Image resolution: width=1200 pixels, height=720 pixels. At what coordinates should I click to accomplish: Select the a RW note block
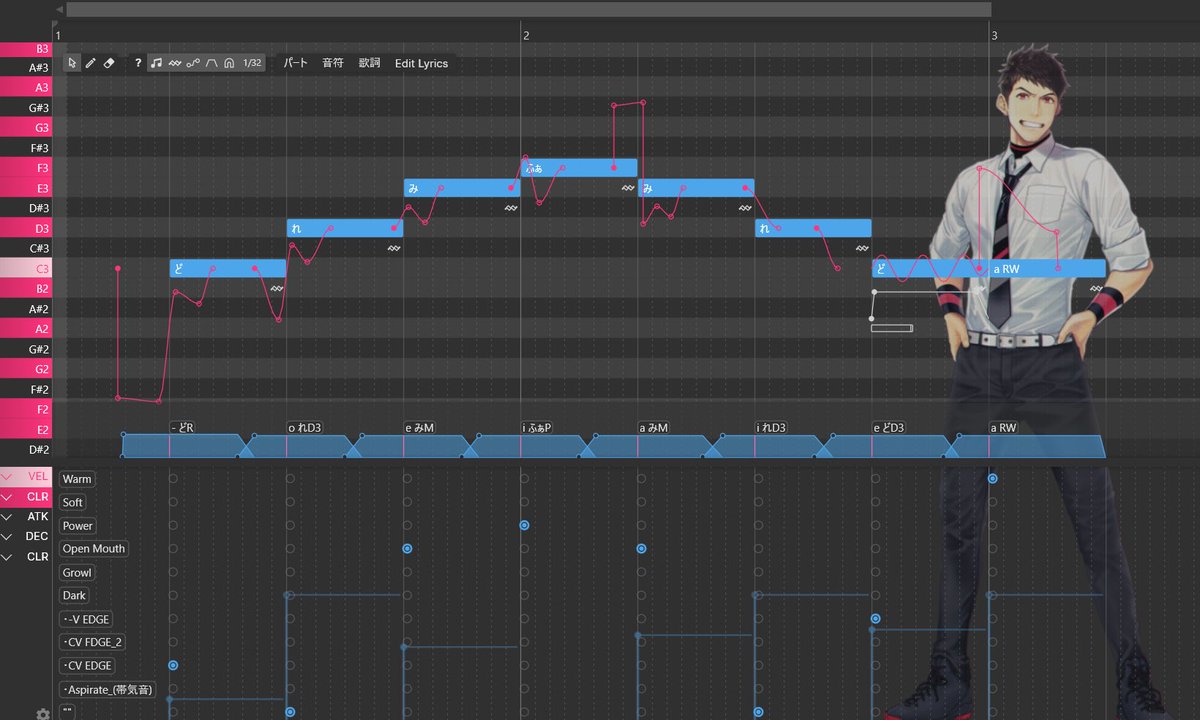point(1047,268)
